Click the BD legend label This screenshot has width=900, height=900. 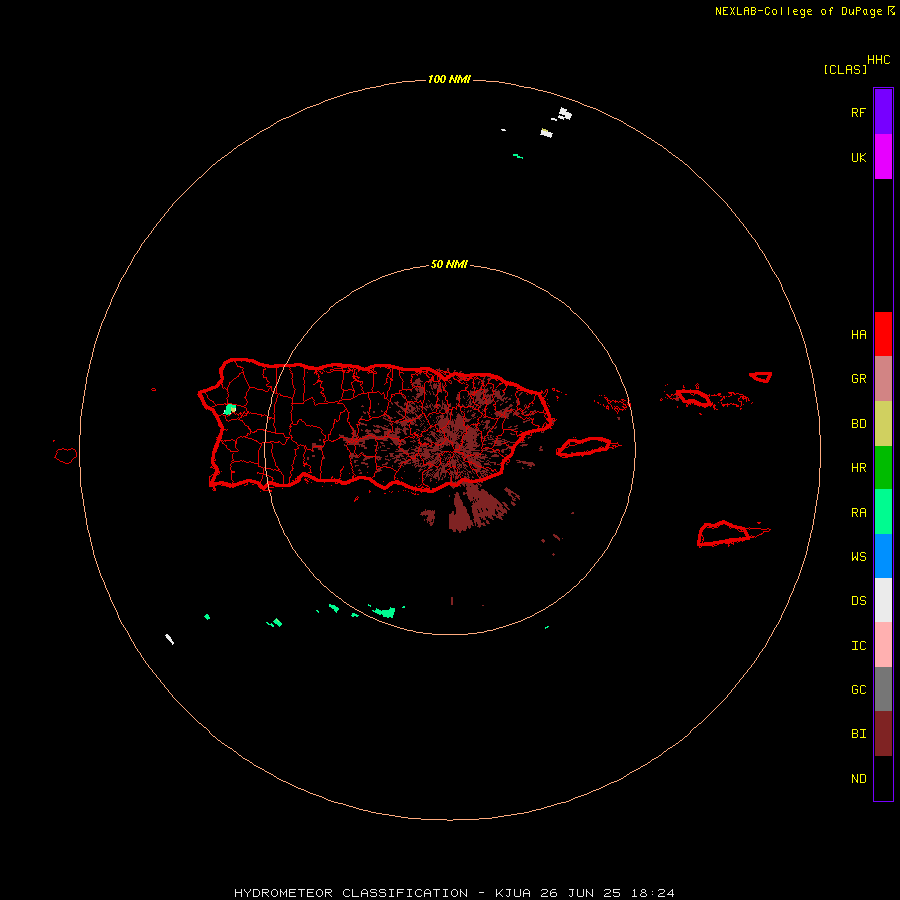(858, 424)
